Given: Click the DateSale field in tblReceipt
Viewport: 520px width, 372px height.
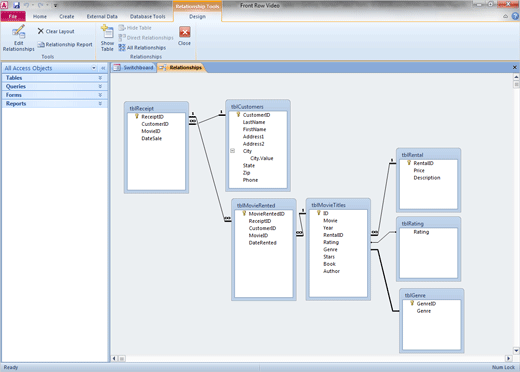Looking at the screenshot, I should [152, 138].
